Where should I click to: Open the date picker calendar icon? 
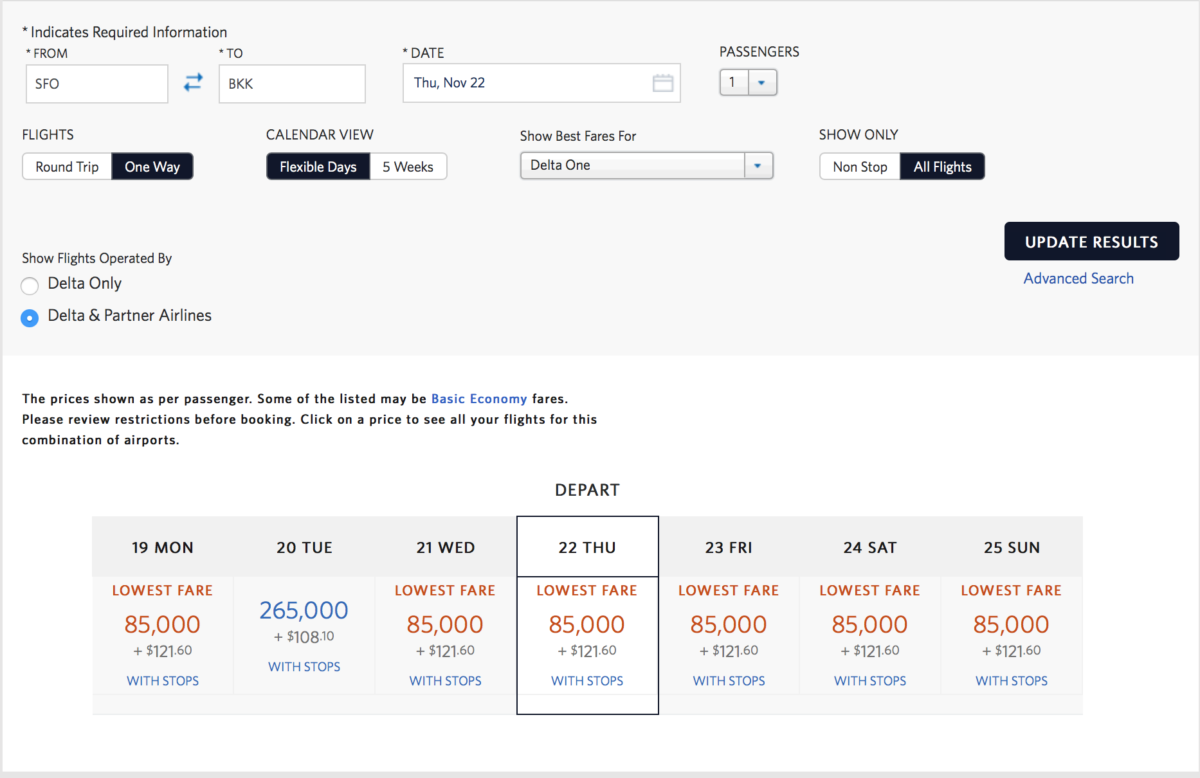pyautogui.click(x=663, y=83)
